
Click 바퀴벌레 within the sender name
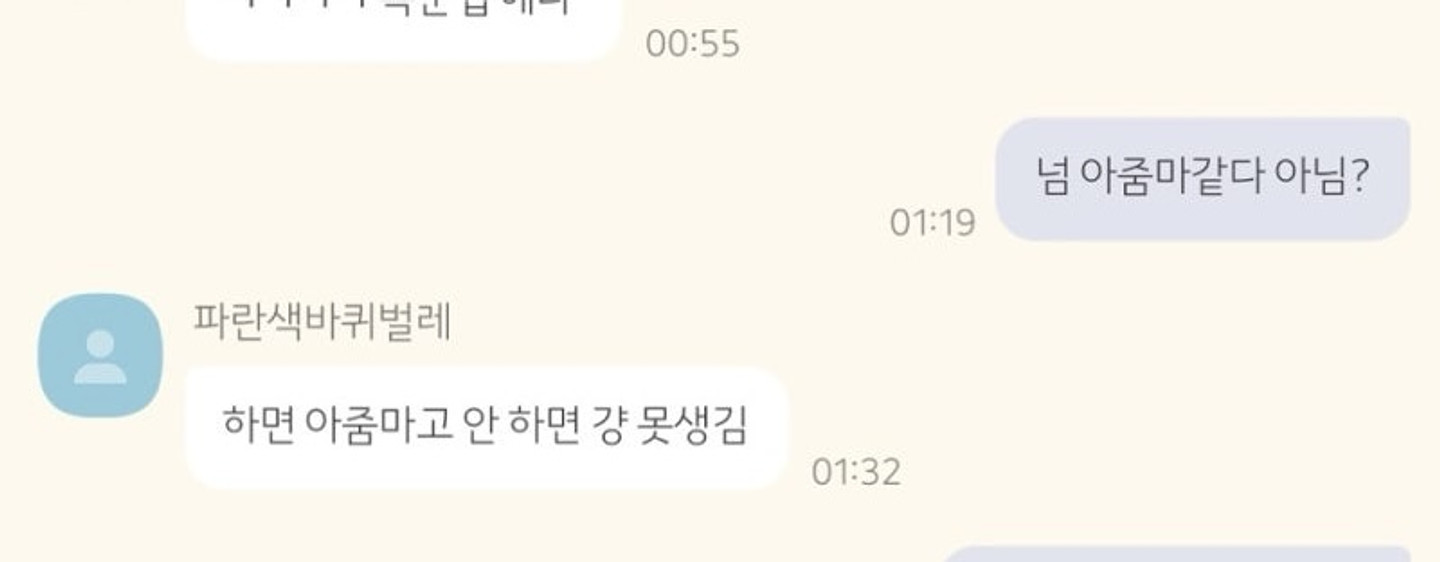385,323
